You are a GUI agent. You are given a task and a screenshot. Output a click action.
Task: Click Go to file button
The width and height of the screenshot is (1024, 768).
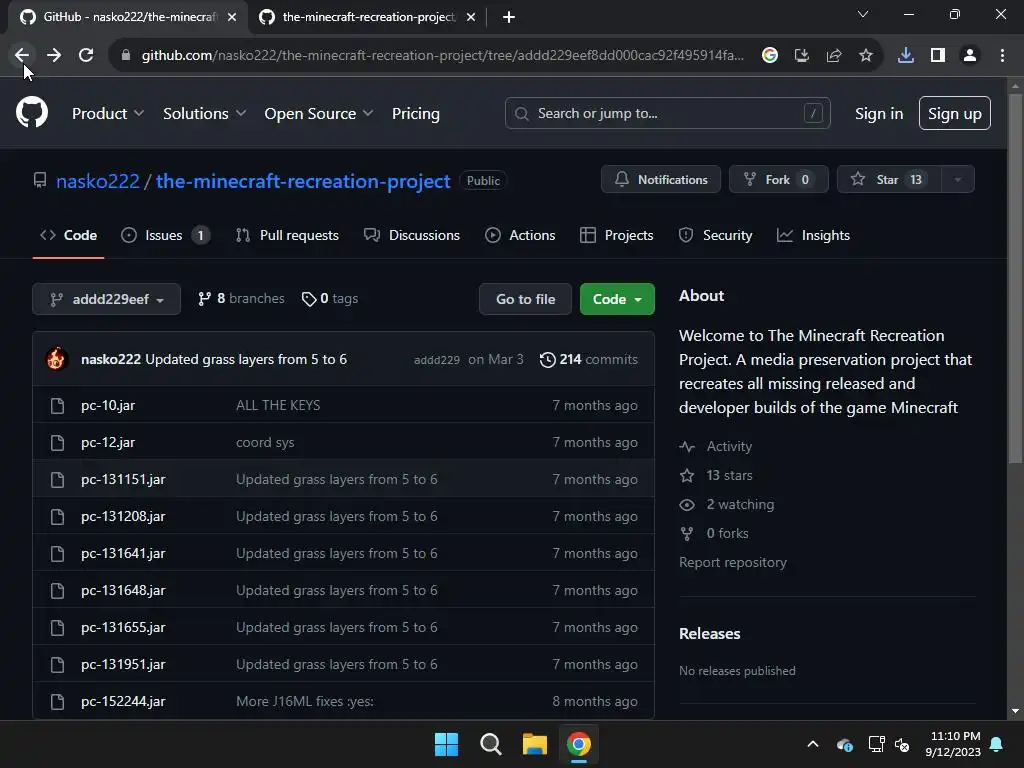[x=525, y=299]
